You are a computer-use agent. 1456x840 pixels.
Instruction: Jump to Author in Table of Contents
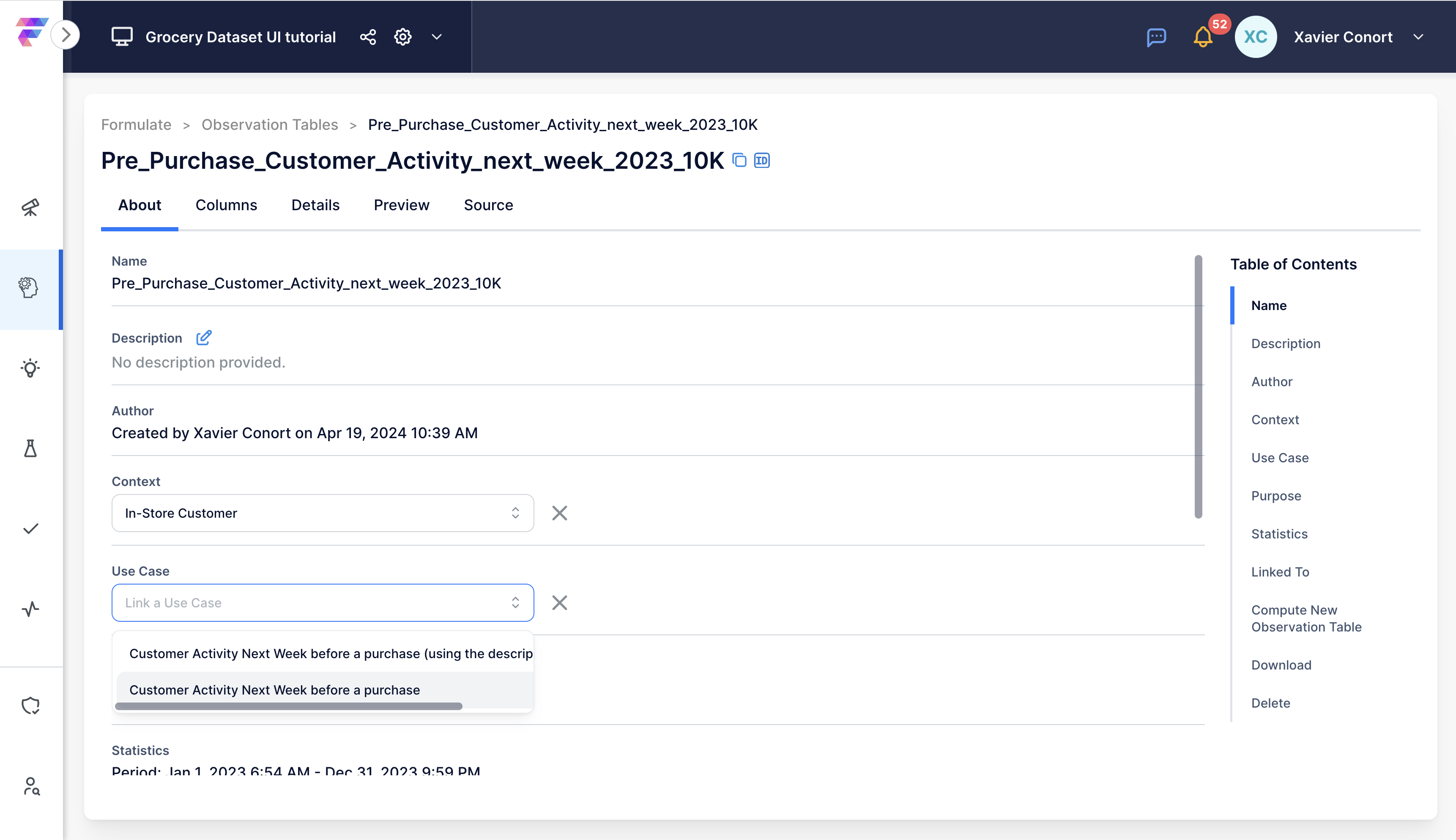coord(1272,382)
